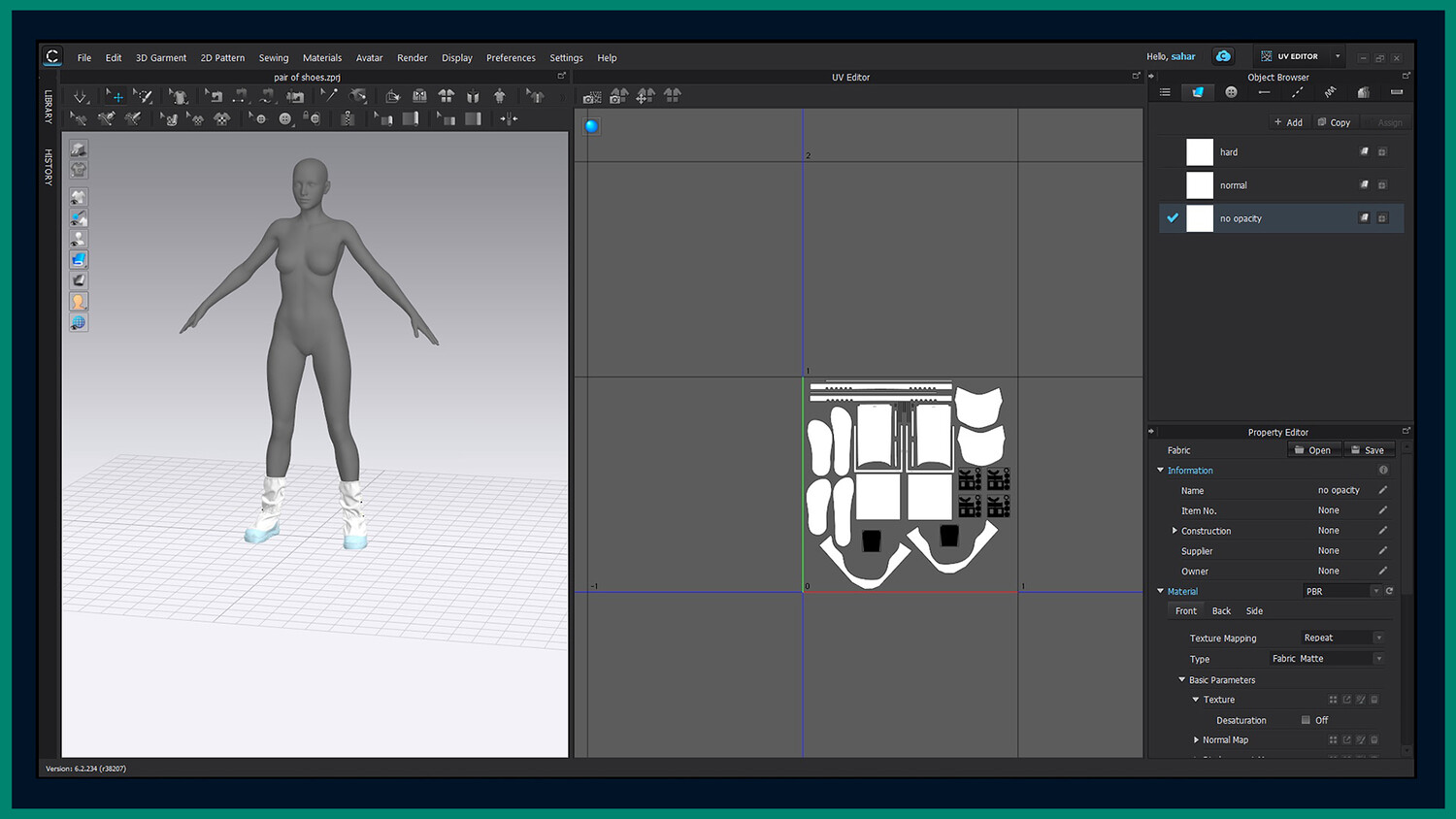This screenshot has width=1456, height=819.
Task: Click the blue sphere in UV Editor
Action: pyautogui.click(x=591, y=126)
